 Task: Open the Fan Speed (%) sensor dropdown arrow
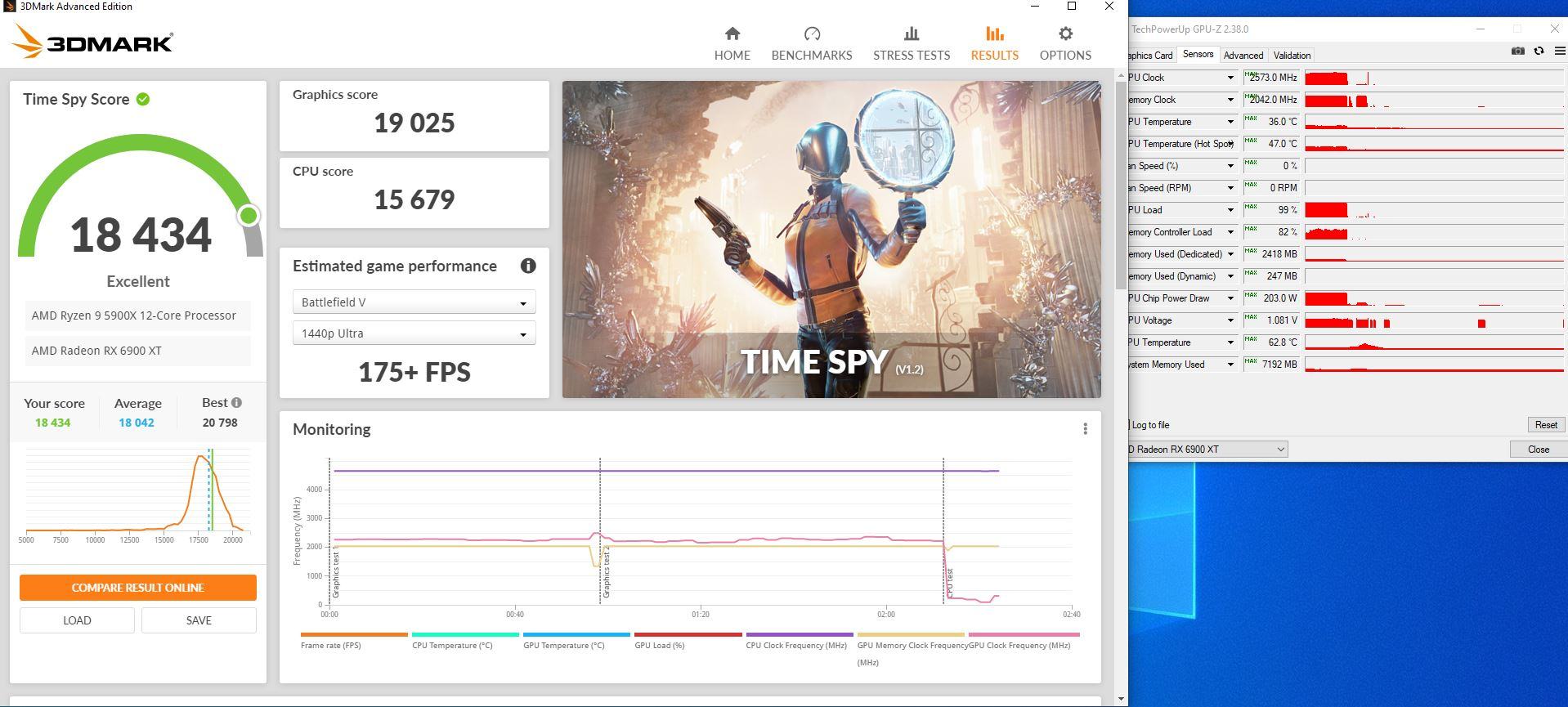tap(1230, 166)
